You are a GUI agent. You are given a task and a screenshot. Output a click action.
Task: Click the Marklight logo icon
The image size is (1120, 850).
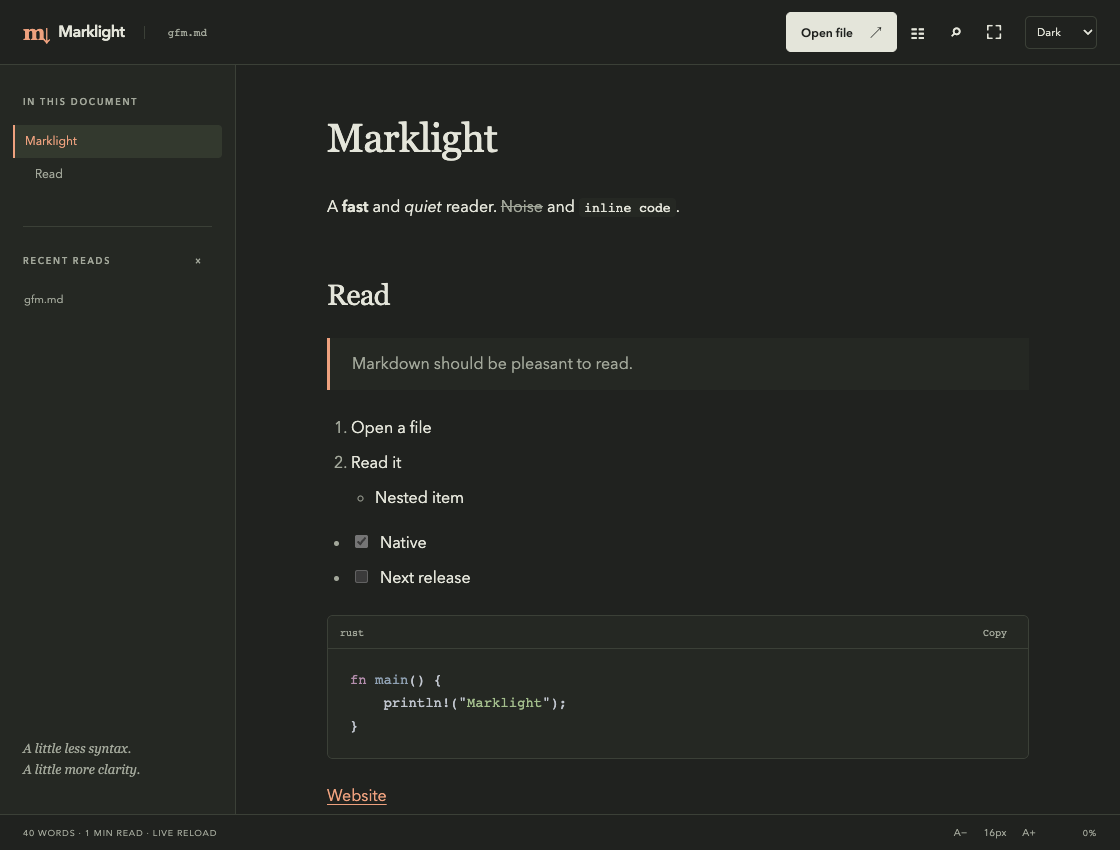[36, 33]
